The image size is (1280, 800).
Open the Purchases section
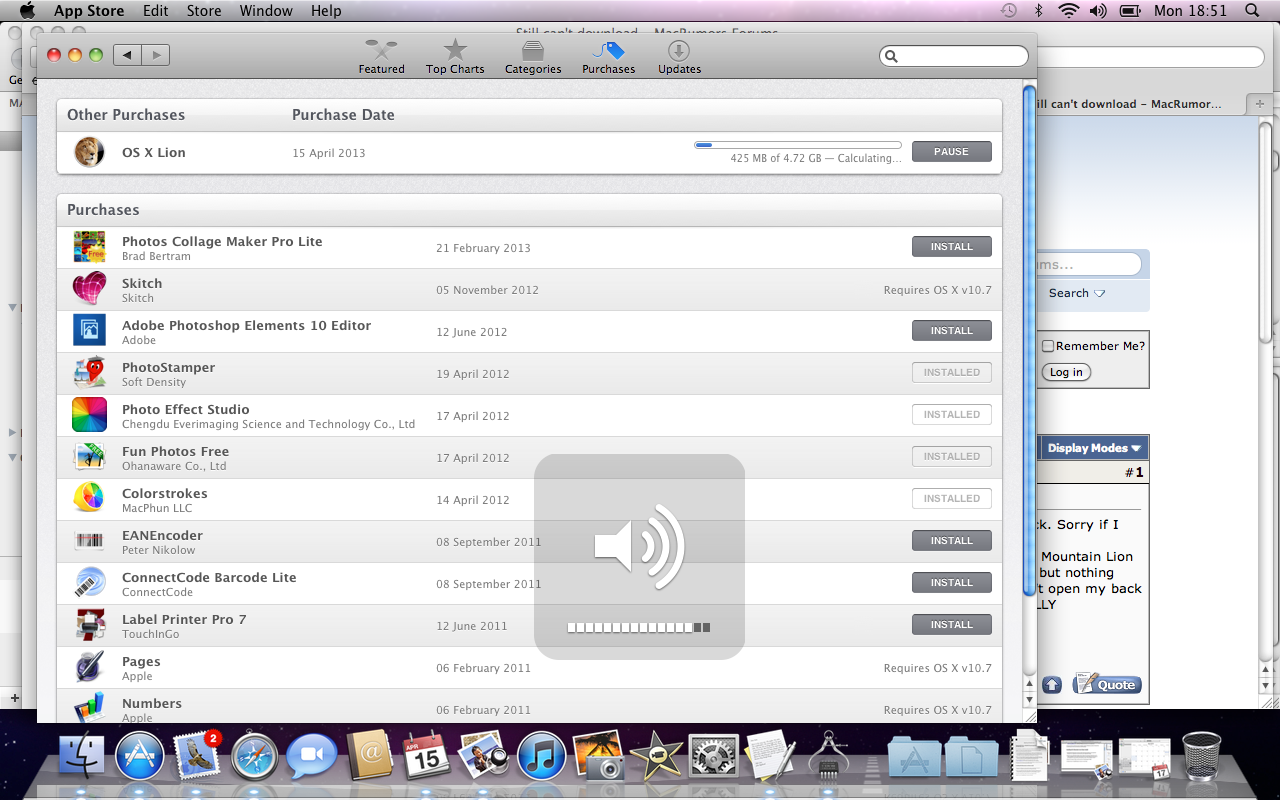(x=608, y=57)
